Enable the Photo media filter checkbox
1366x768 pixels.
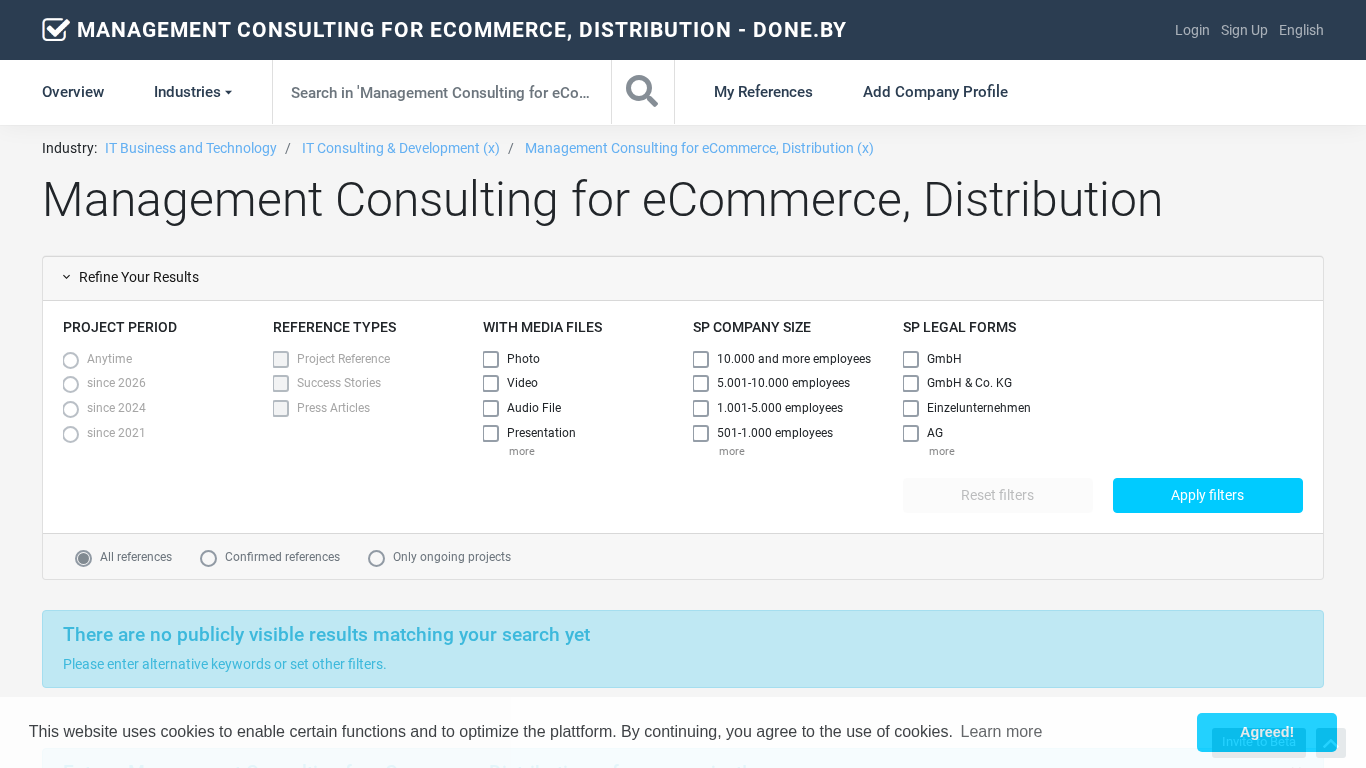(491, 359)
